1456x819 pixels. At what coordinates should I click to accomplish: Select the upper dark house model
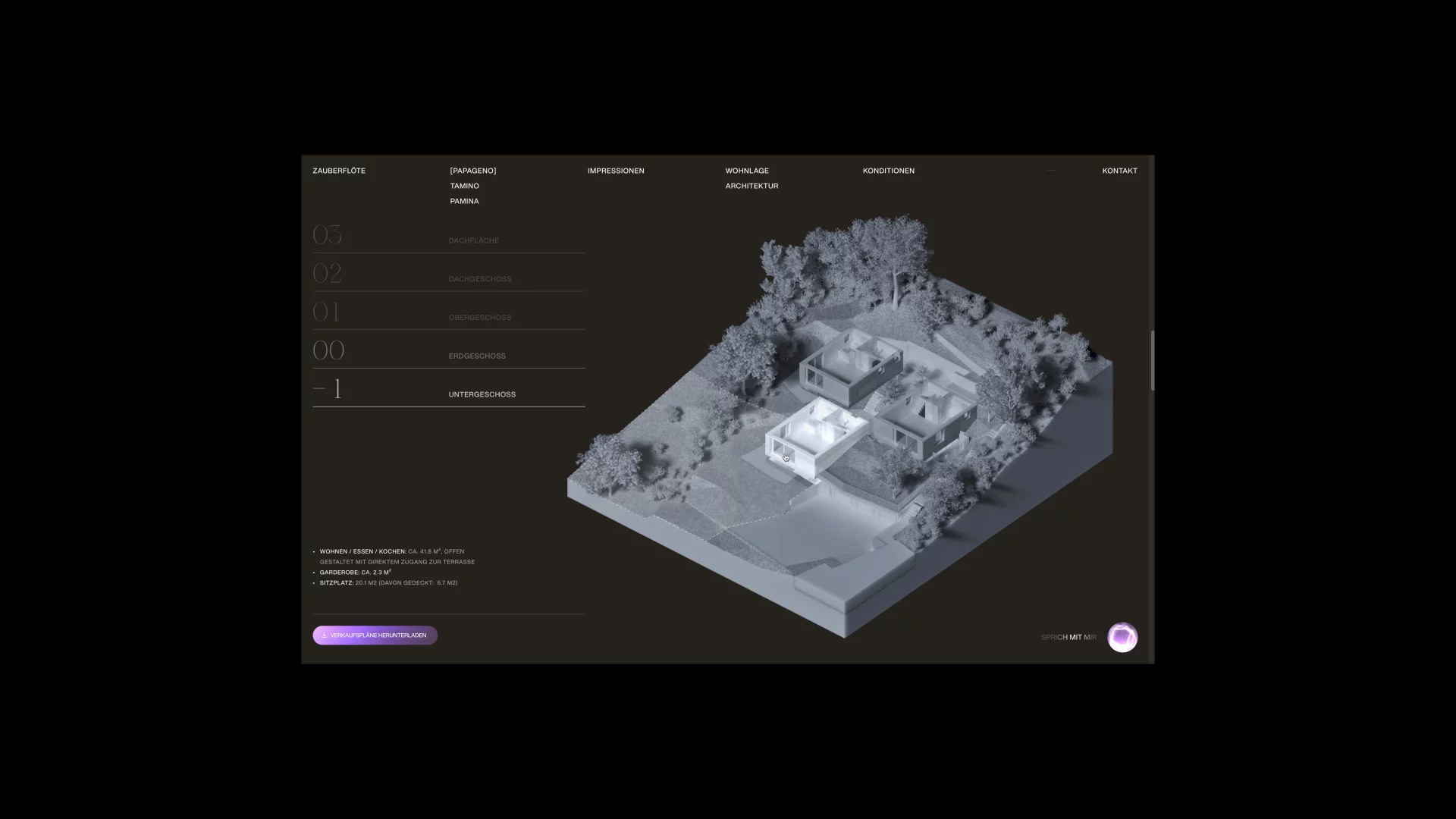pos(851,368)
